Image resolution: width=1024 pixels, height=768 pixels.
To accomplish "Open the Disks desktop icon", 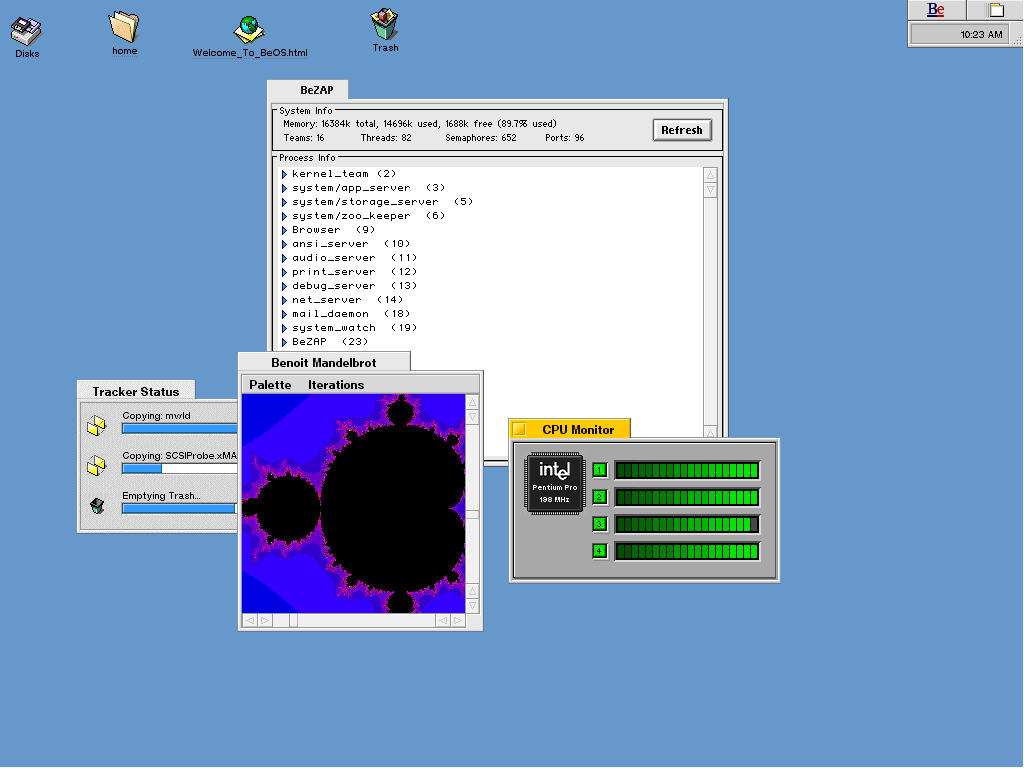I will pos(27,32).
